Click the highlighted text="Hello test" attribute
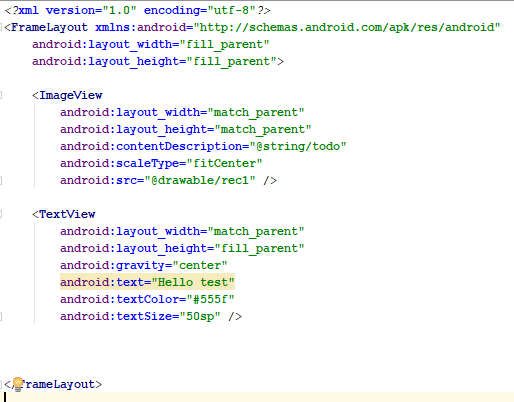This screenshot has height=402, width=514. (x=147, y=282)
